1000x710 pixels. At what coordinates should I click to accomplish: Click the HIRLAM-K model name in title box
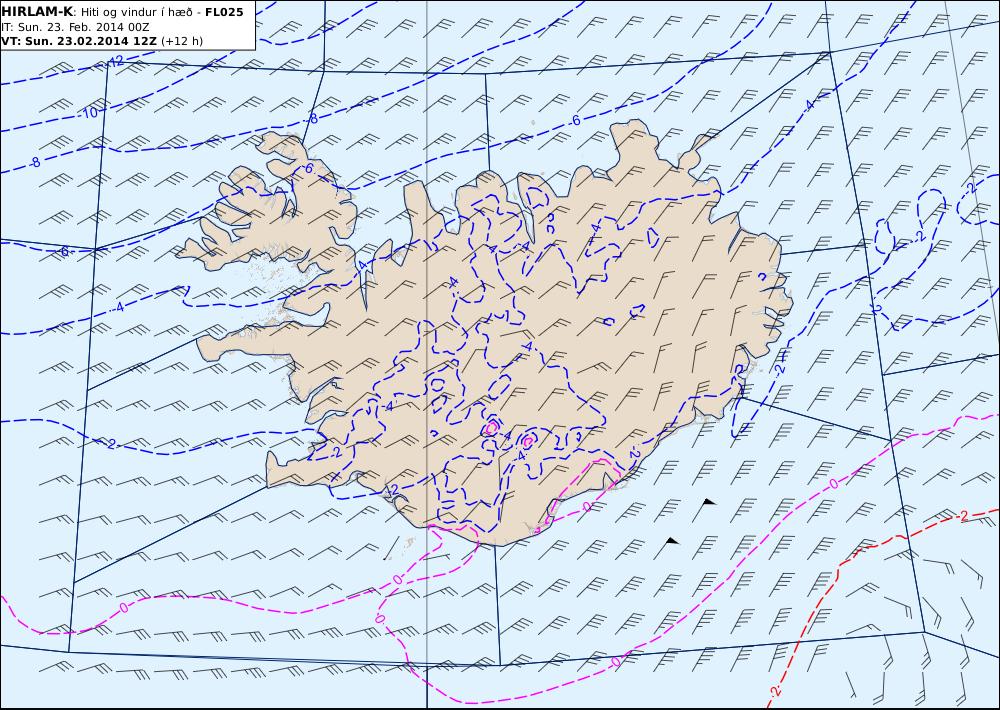point(37,12)
